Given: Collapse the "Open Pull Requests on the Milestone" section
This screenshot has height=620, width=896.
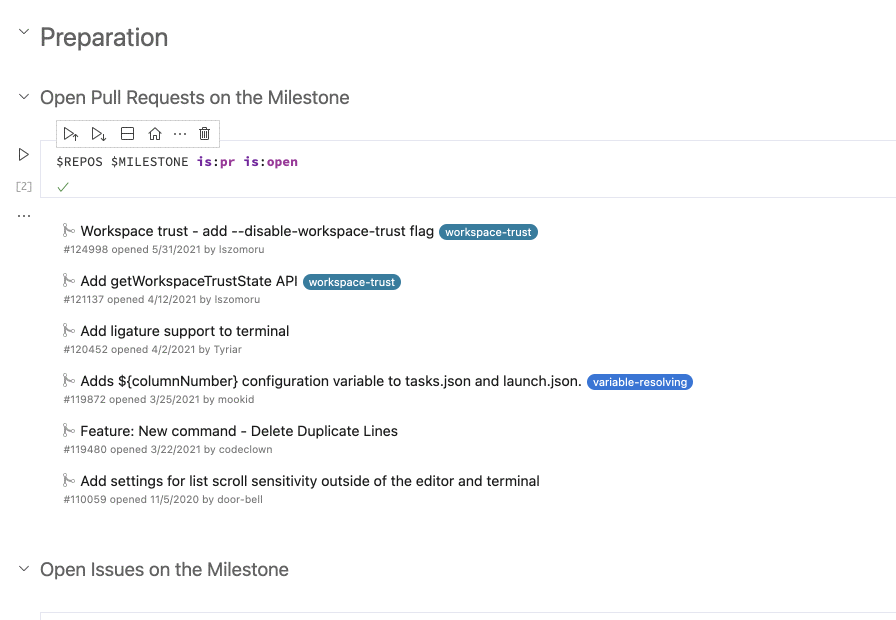Looking at the screenshot, I should tap(22, 97).
